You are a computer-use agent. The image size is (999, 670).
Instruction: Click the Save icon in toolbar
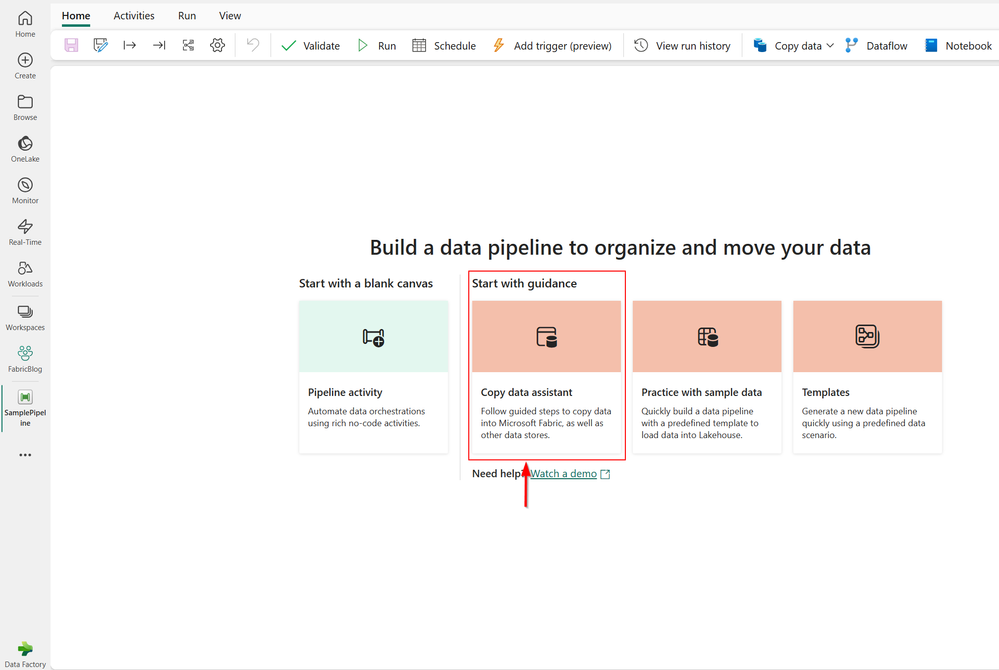(x=71, y=45)
